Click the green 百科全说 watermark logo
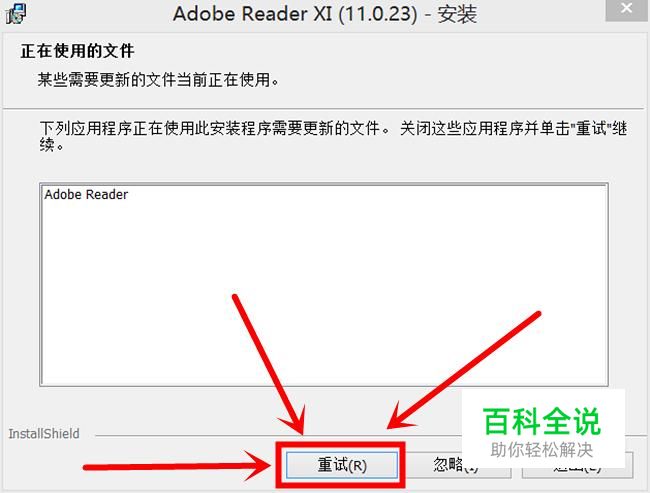This screenshot has width=650, height=493. tap(541, 421)
